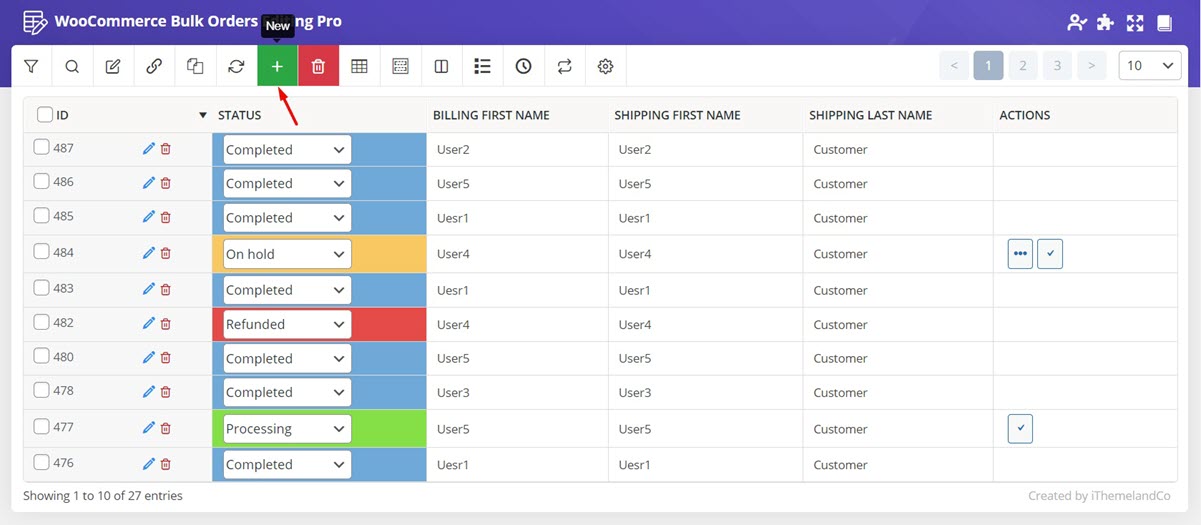1201x525 pixels.
Task: Sort by BILLING FIRST NAME header
Action: 491,115
